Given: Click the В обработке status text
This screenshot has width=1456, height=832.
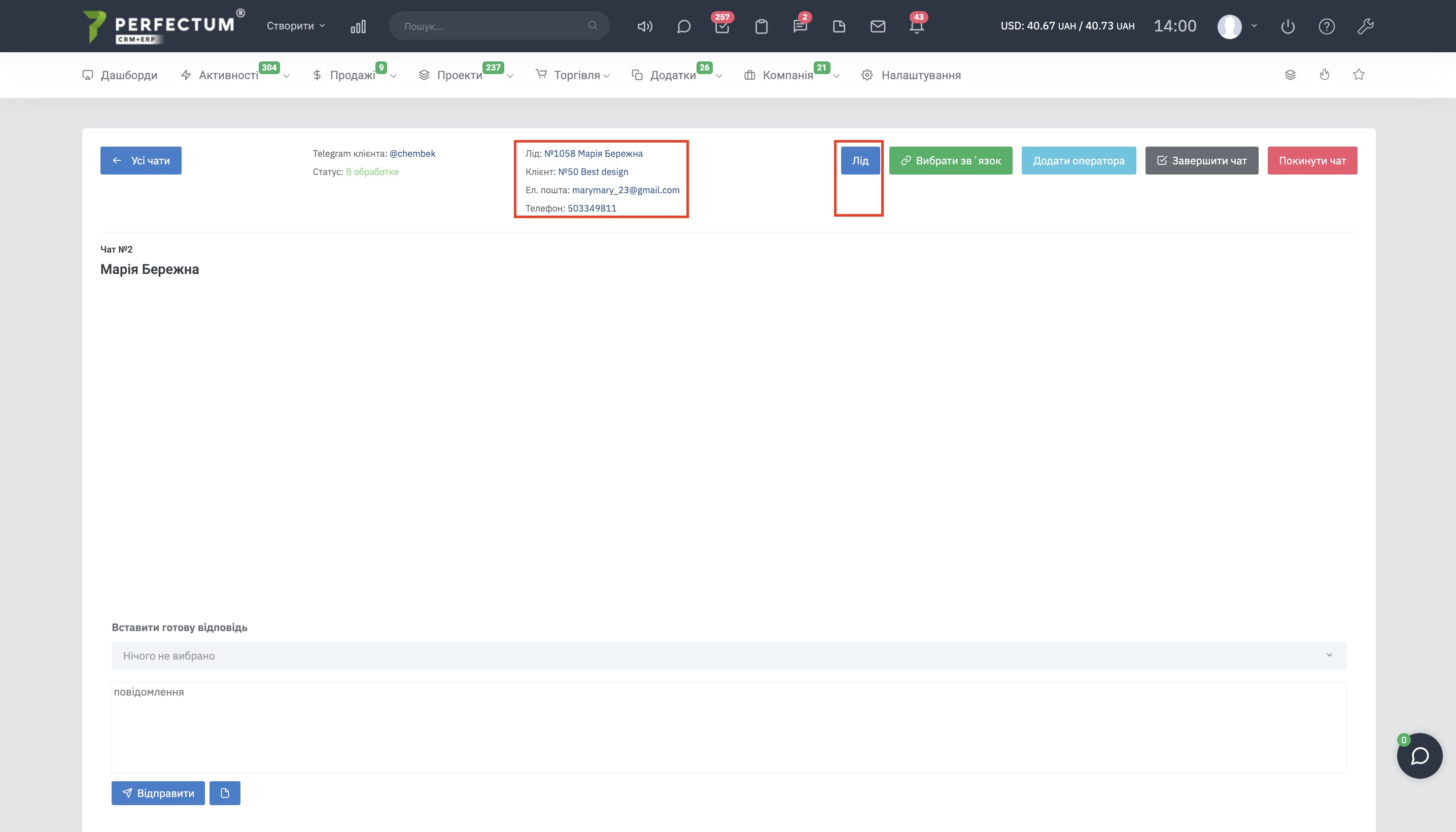Looking at the screenshot, I should click(372, 171).
